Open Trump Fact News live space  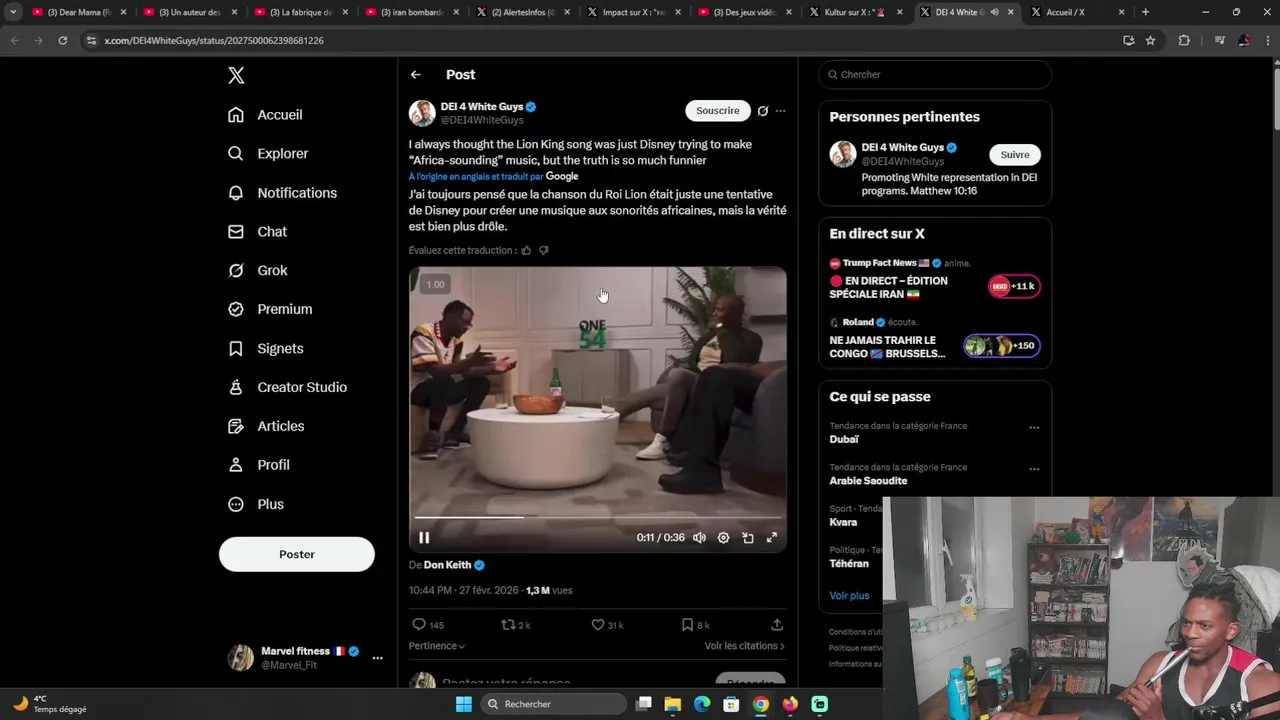click(x=935, y=279)
